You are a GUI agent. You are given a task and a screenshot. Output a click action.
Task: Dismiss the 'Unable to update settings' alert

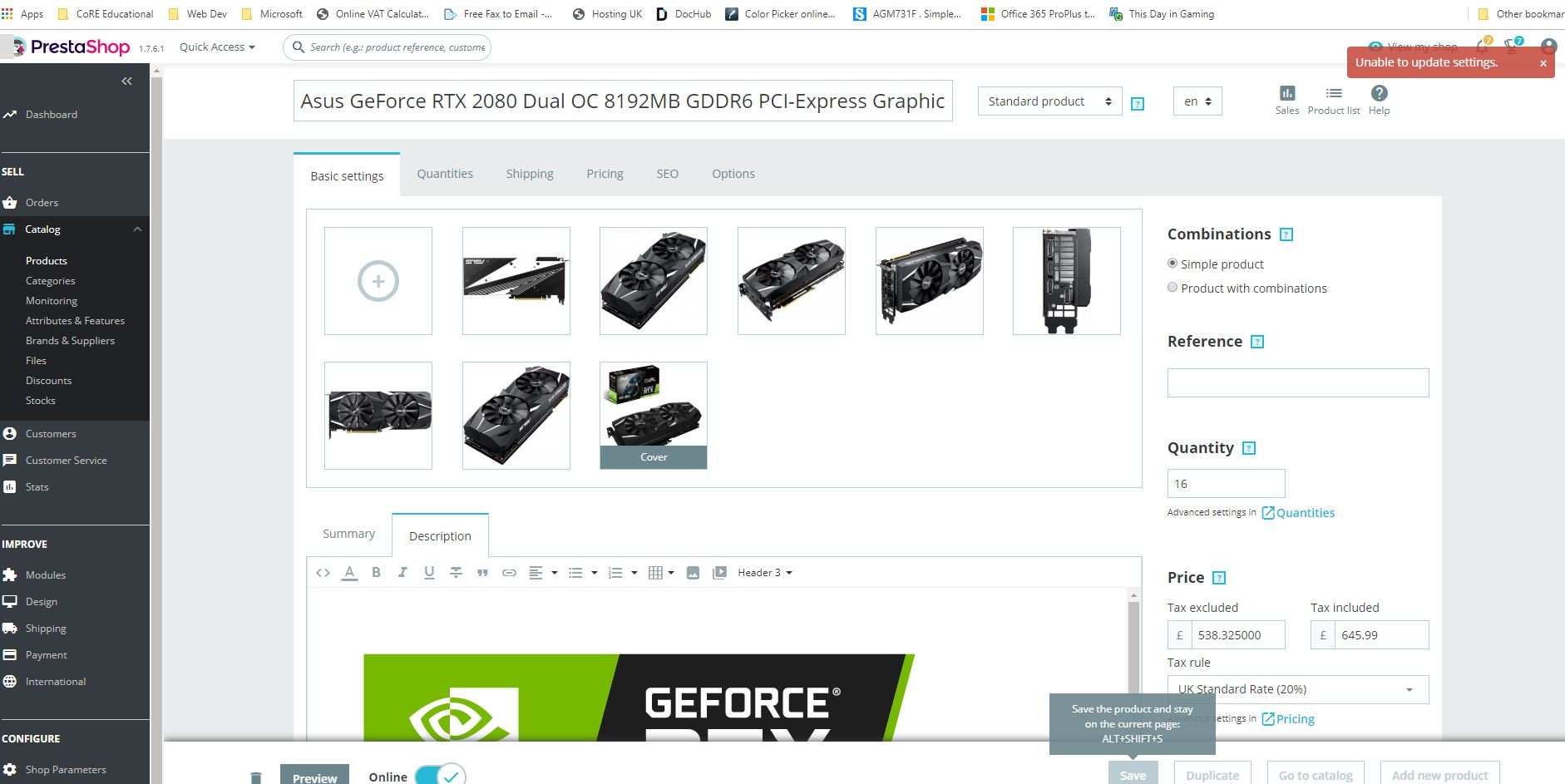[x=1543, y=63]
